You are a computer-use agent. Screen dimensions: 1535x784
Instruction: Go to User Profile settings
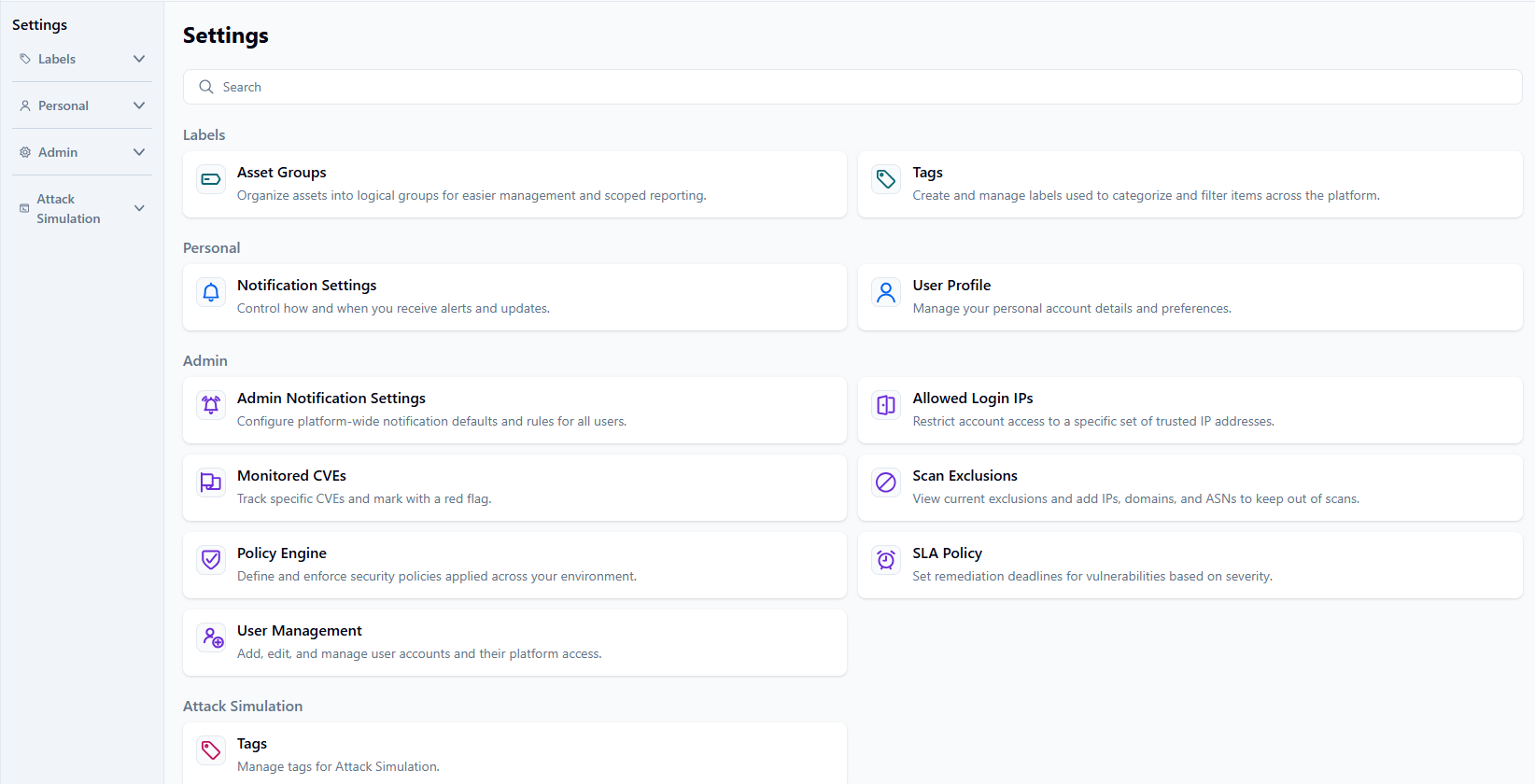pyautogui.click(x=1190, y=298)
